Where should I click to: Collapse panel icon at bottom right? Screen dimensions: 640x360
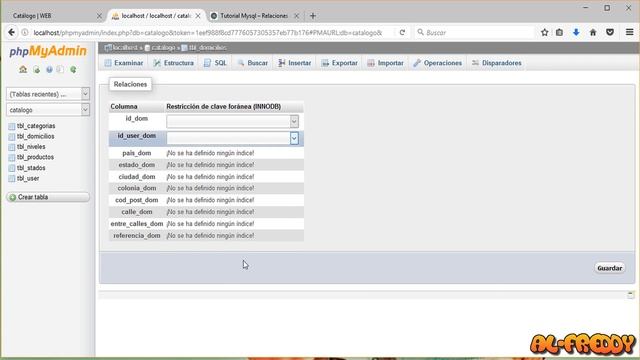(x=630, y=294)
